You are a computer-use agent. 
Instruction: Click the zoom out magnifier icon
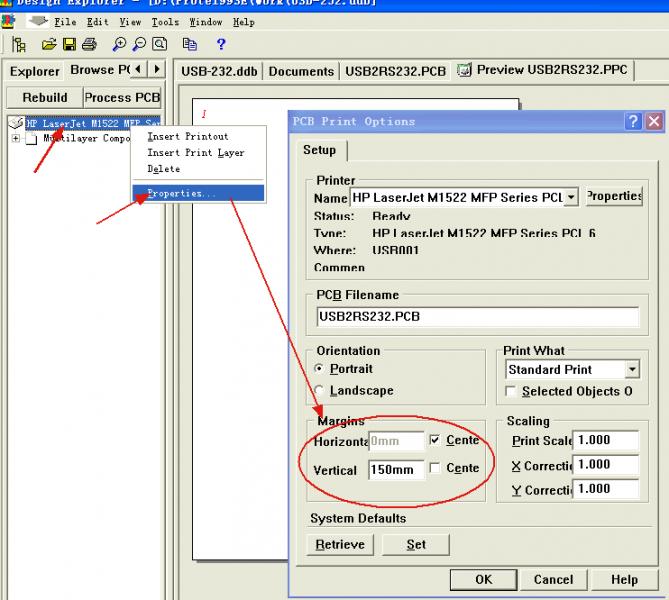[139, 44]
